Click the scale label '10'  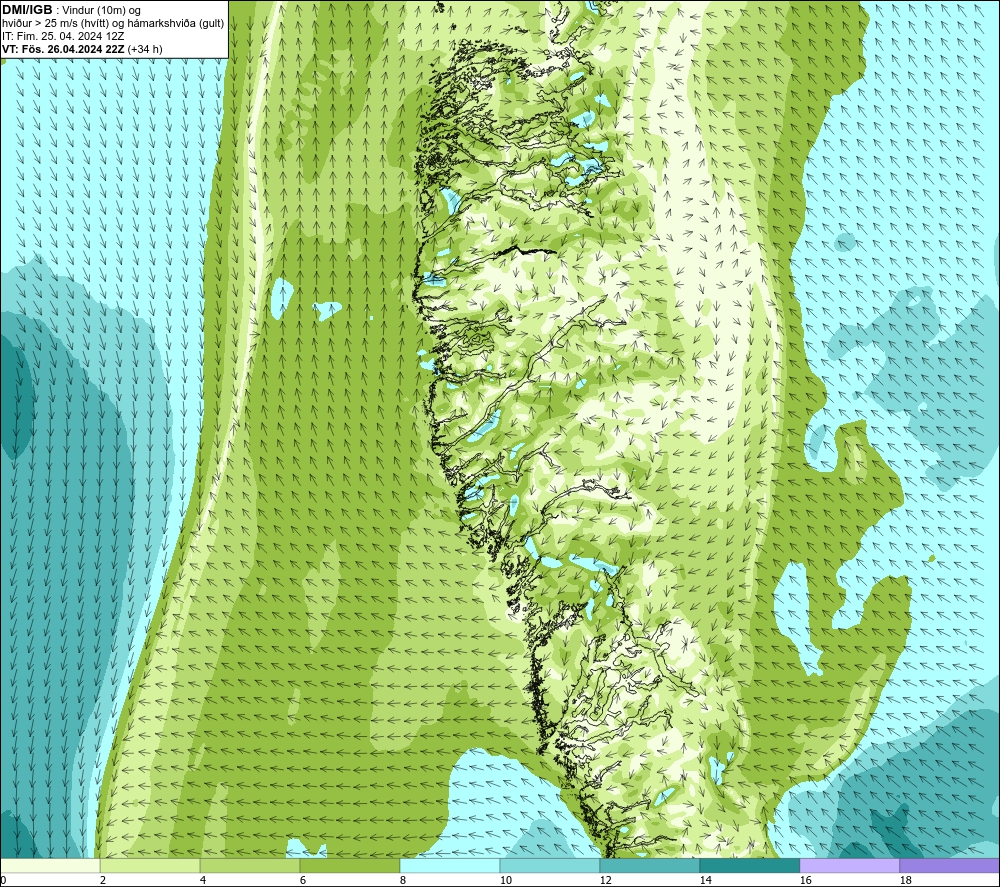click(505, 880)
